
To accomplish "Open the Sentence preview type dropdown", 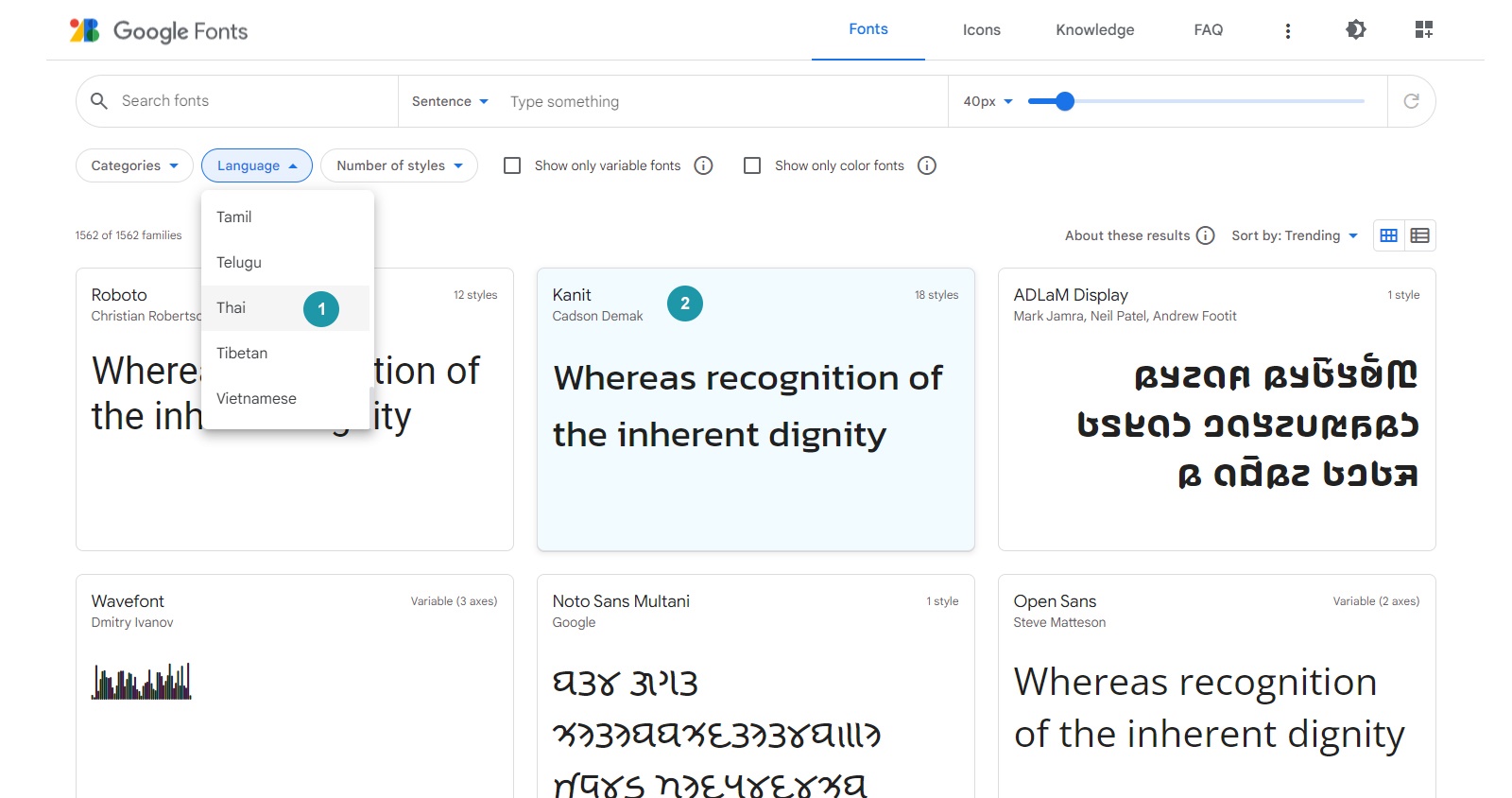I will (450, 101).
